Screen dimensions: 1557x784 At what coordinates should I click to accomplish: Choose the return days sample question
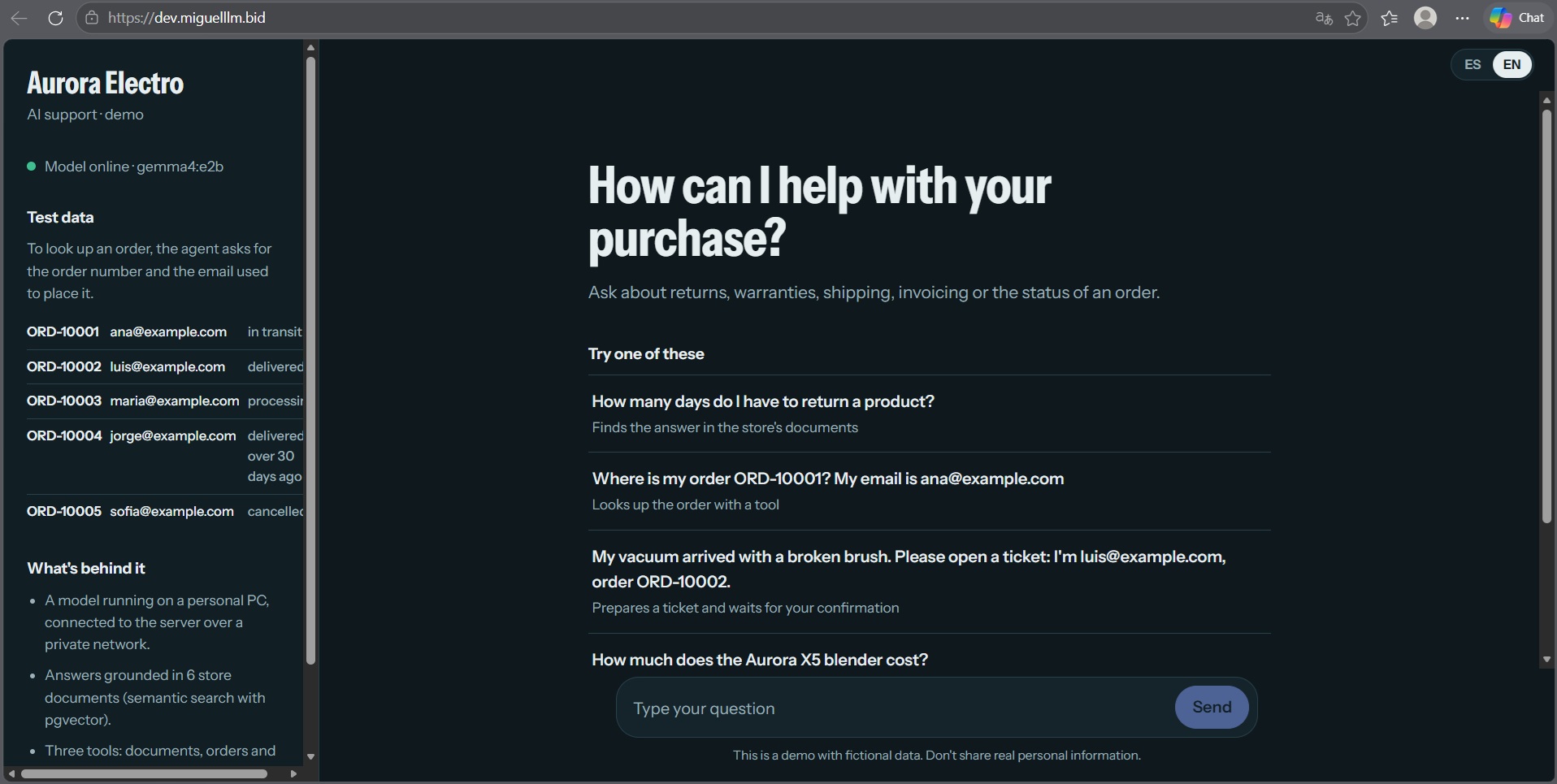pyautogui.click(x=929, y=414)
